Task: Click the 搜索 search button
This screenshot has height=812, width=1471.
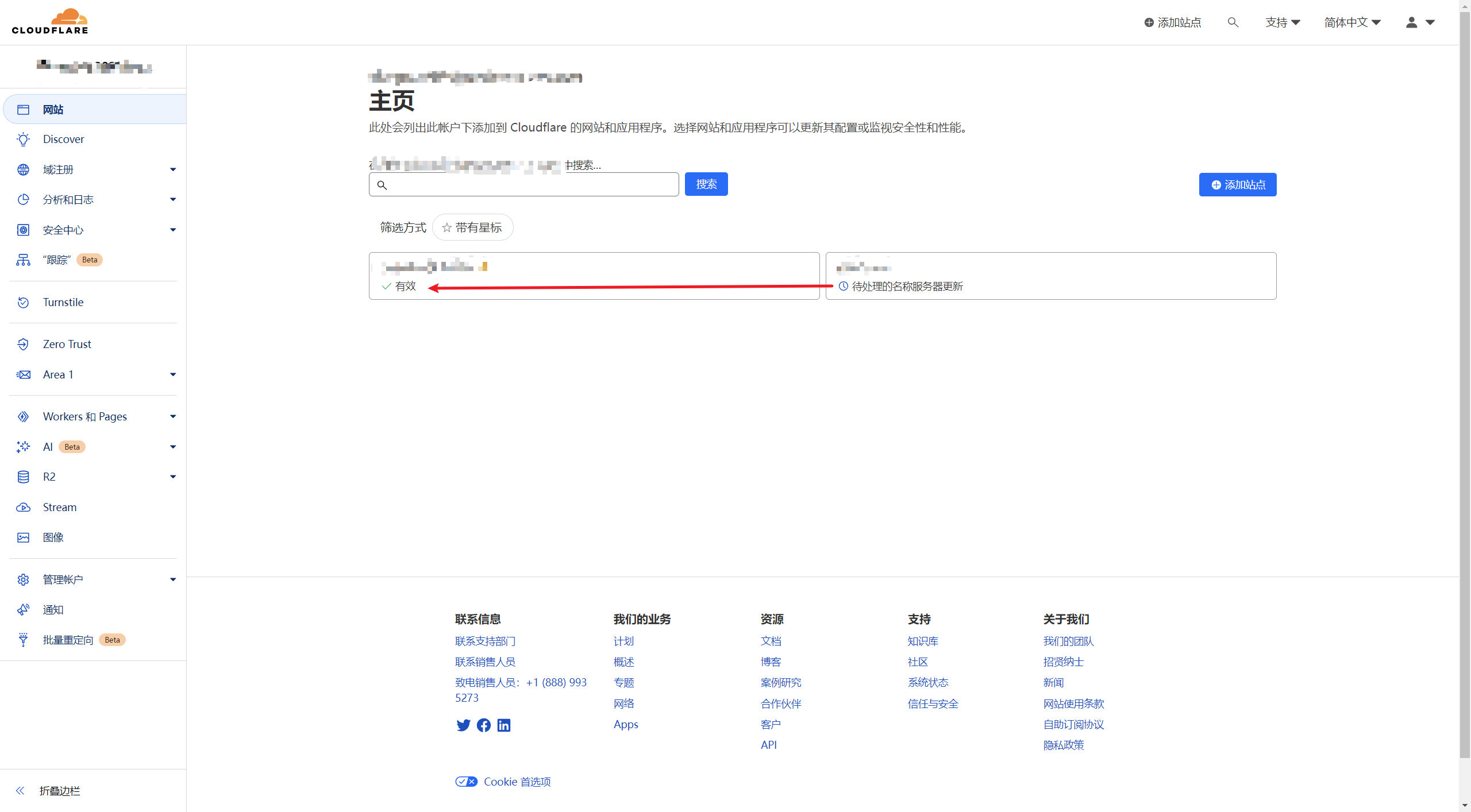Action: click(706, 184)
